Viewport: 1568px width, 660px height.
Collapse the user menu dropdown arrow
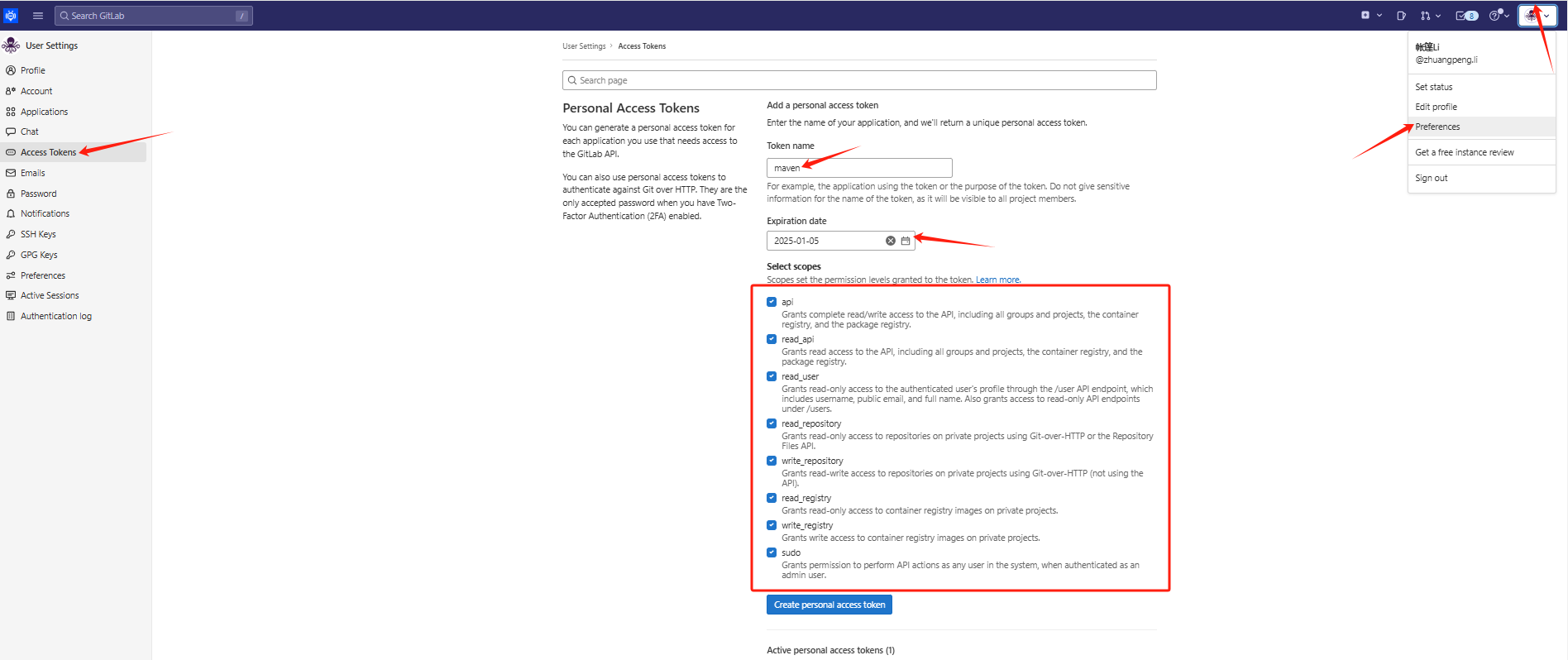1546,16
